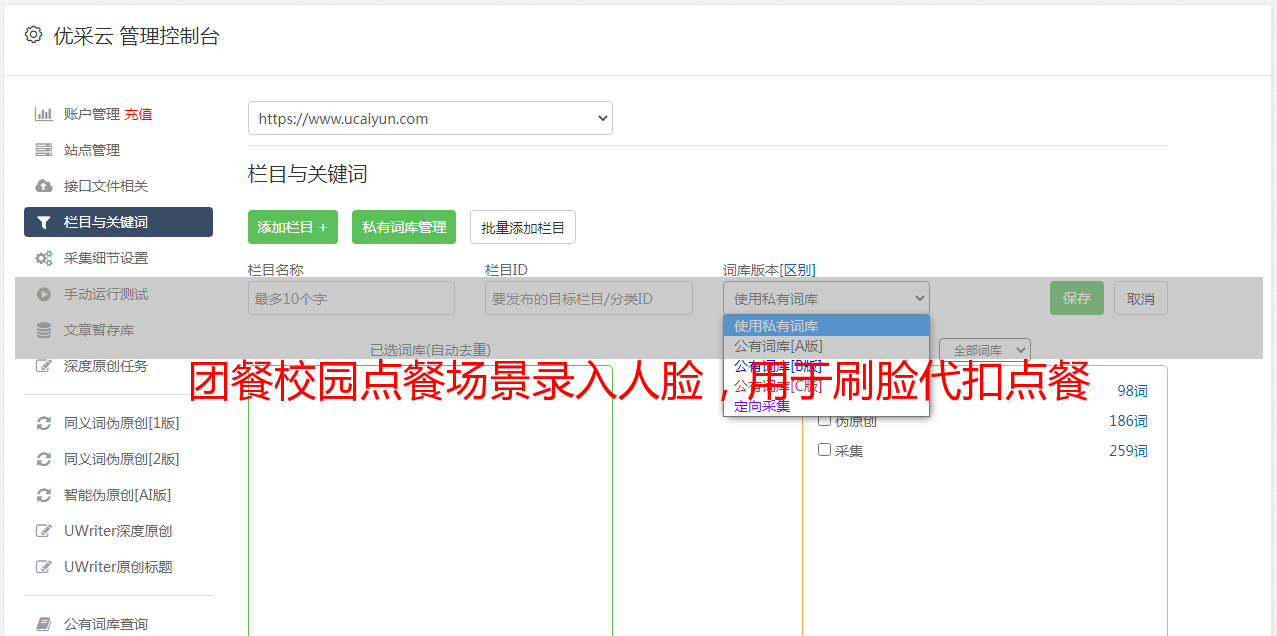1277x636 pixels.
Task: Click refresh icon for 同义词伪原创[1版]
Action: coord(43,423)
